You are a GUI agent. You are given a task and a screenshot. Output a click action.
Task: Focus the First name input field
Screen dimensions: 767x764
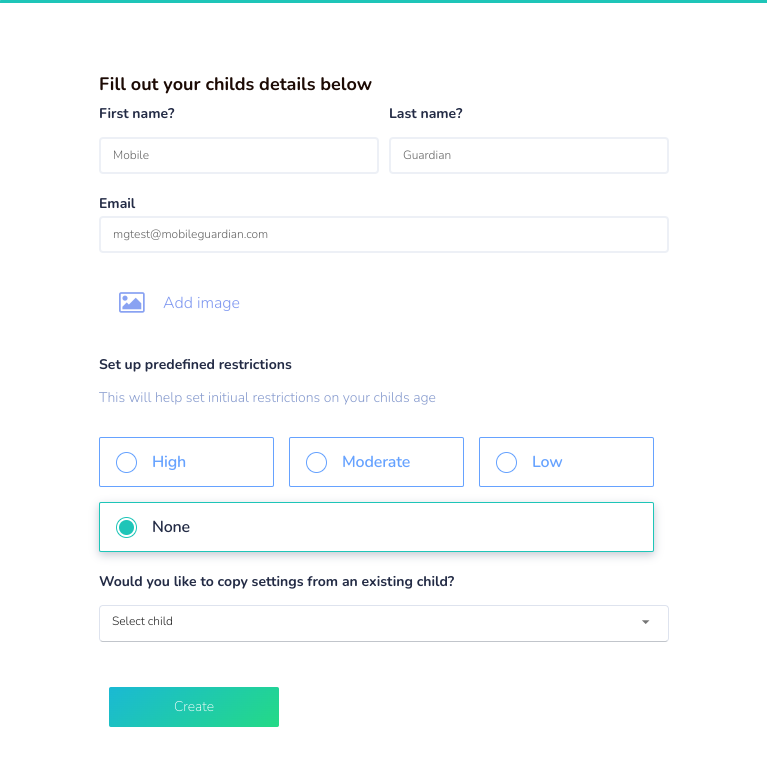tap(239, 156)
